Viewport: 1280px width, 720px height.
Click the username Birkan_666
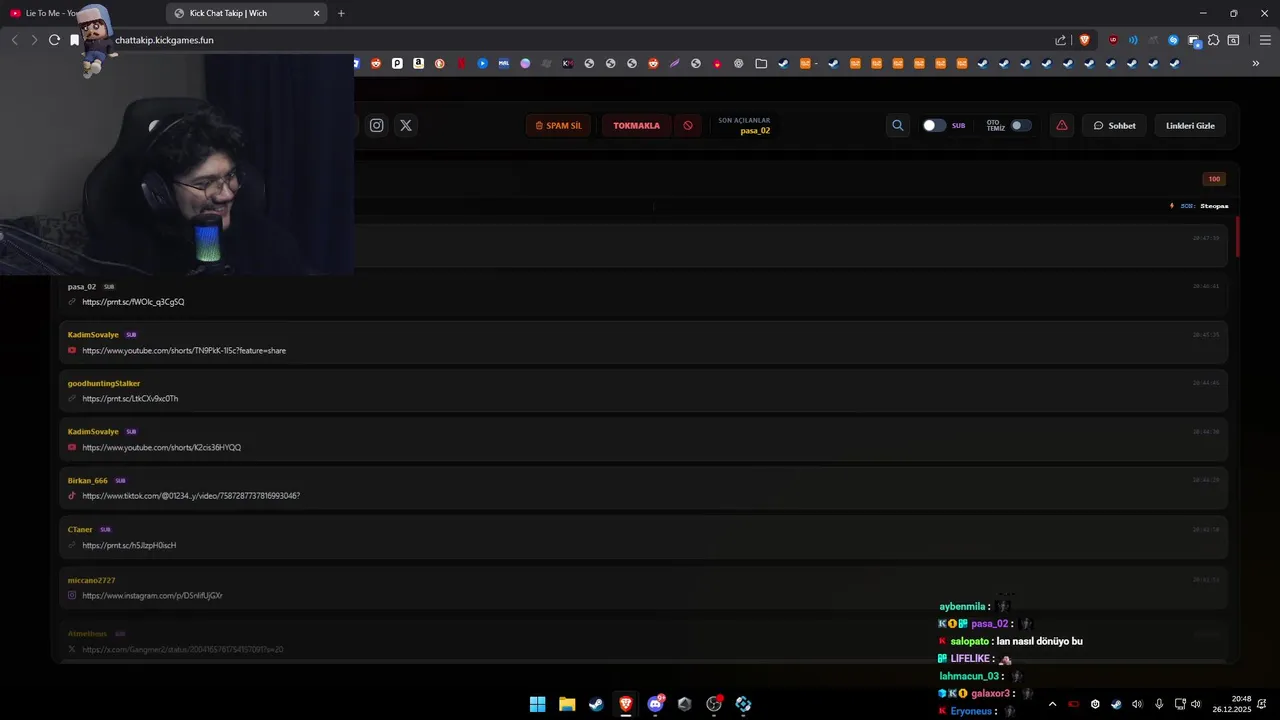point(87,481)
